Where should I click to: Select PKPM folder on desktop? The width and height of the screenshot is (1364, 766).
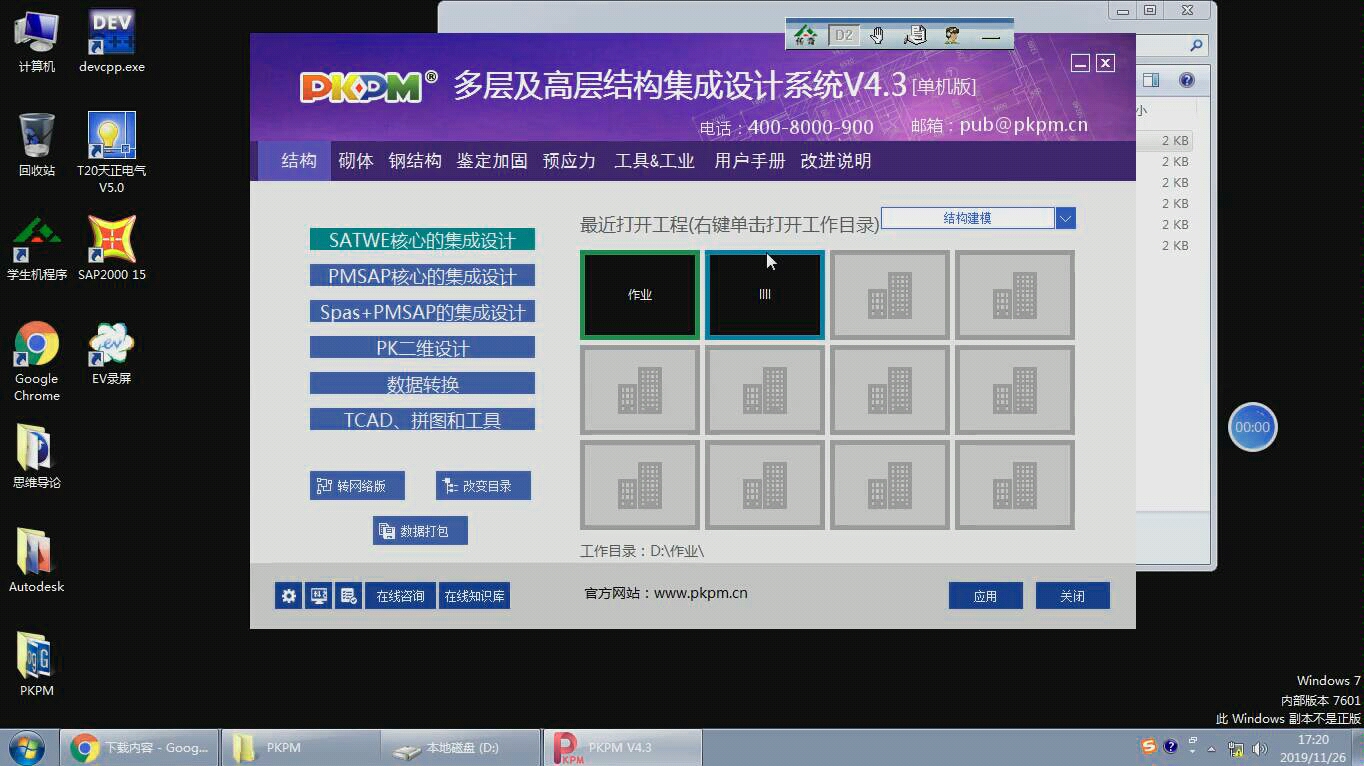(x=37, y=664)
